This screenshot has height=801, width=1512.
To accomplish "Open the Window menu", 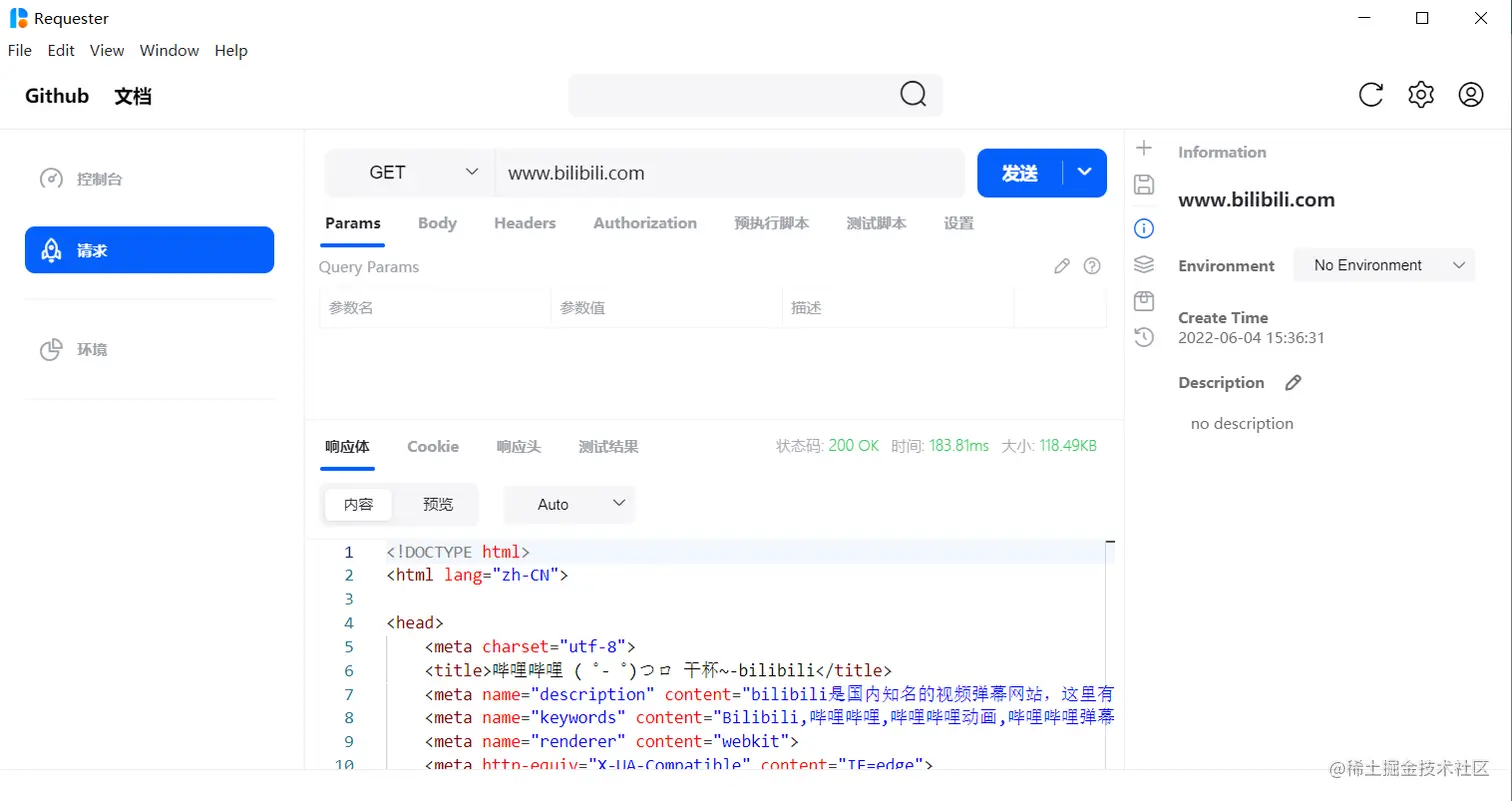I will pyautogui.click(x=169, y=50).
